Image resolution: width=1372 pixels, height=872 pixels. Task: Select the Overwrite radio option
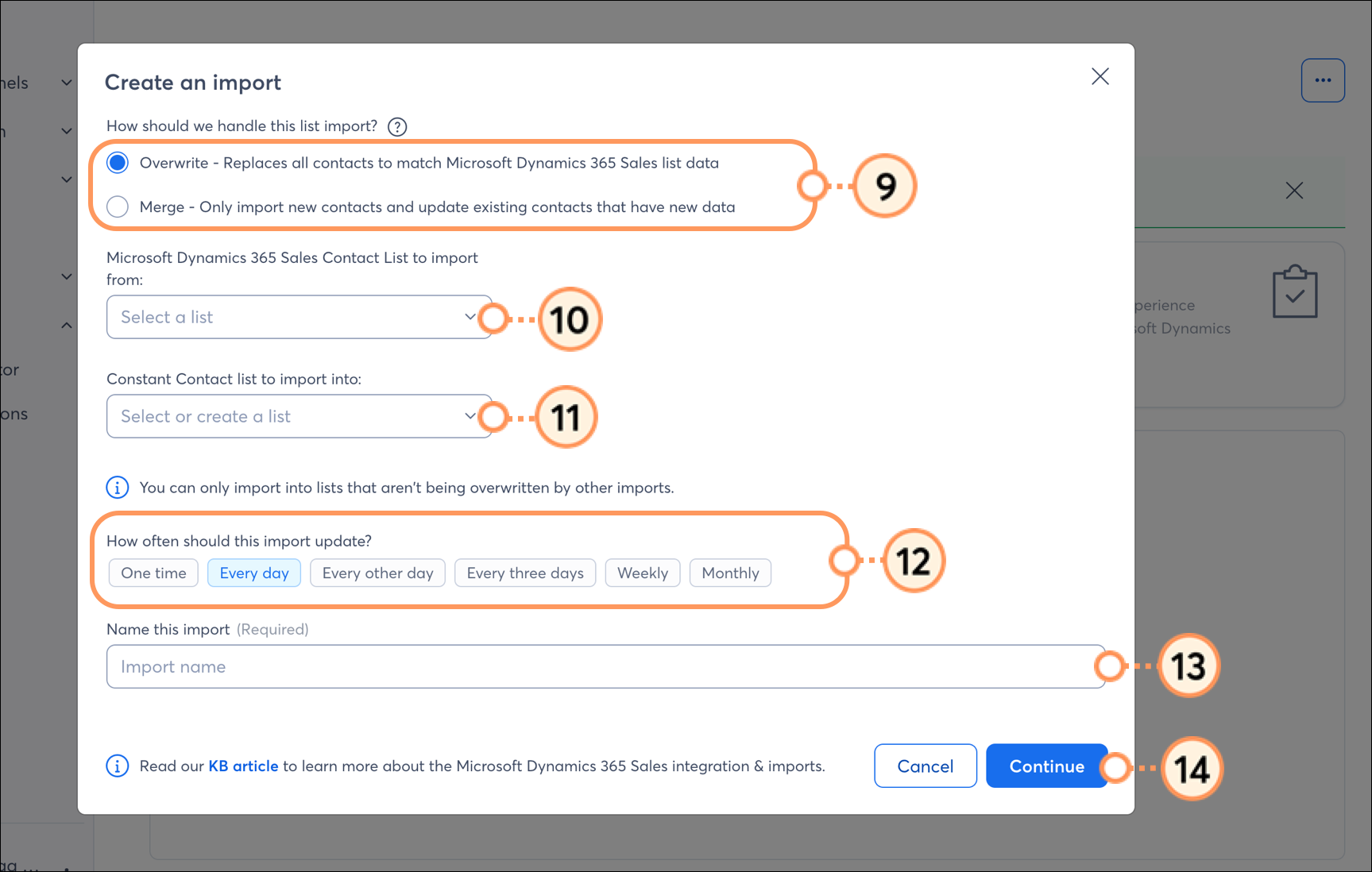(x=118, y=163)
